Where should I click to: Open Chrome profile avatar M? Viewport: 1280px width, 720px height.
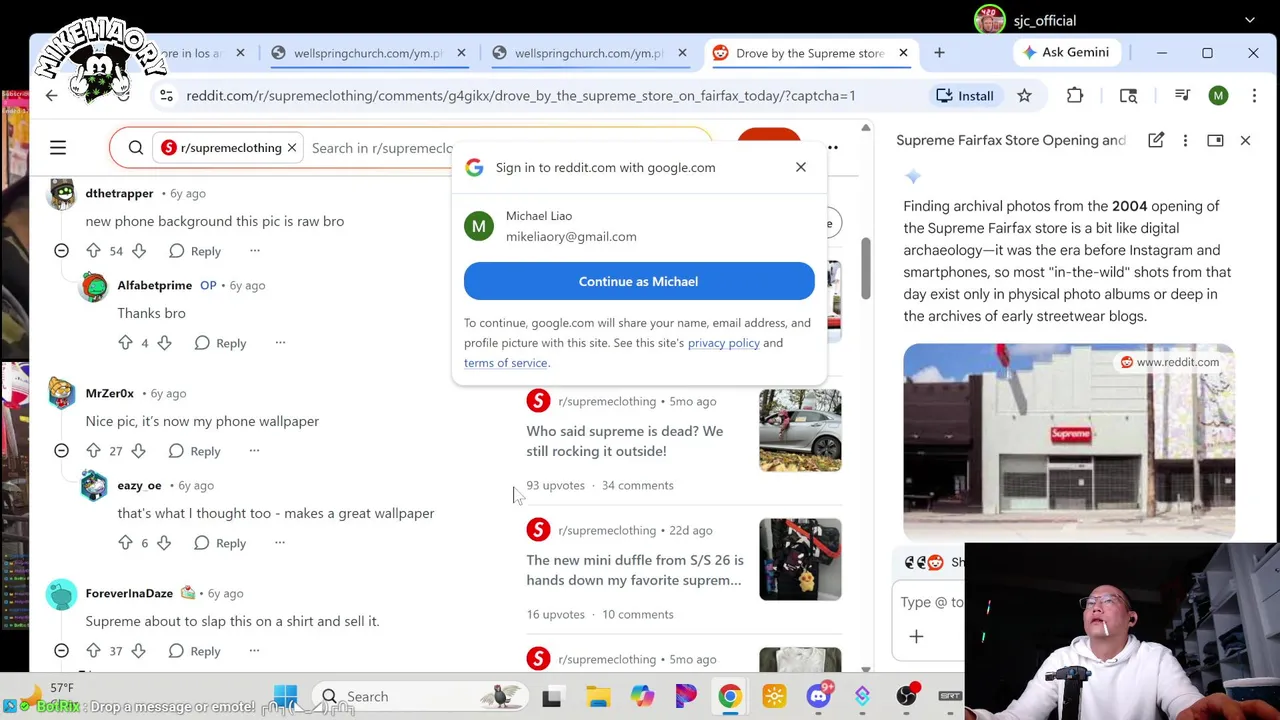1218,95
